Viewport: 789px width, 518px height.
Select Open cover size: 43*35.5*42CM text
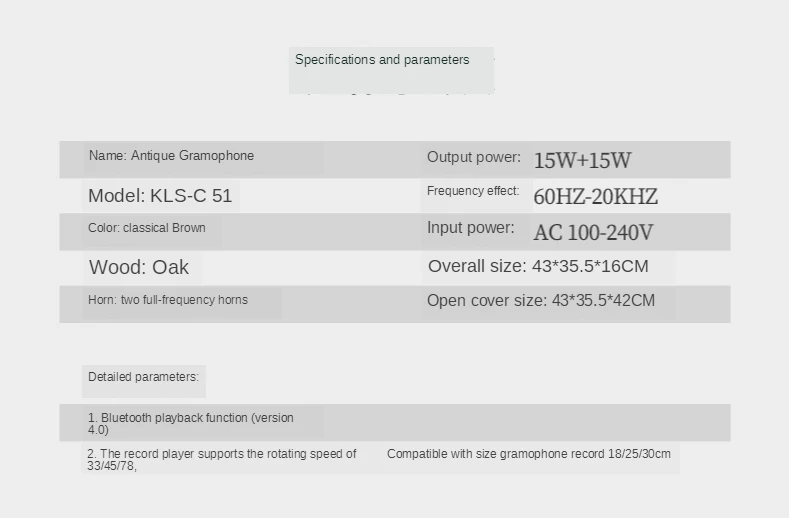(x=541, y=301)
